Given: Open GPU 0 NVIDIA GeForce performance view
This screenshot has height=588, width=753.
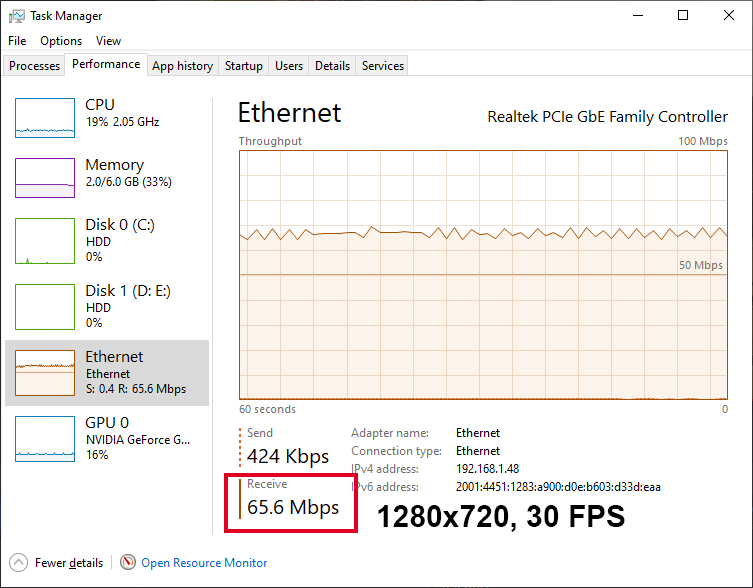Looking at the screenshot, I should pyautogui.click(x=107, y=439).
